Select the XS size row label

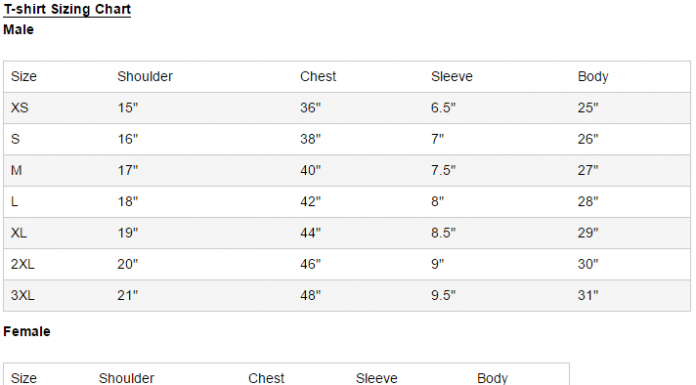pyautogui.click(x=20, y=108)
